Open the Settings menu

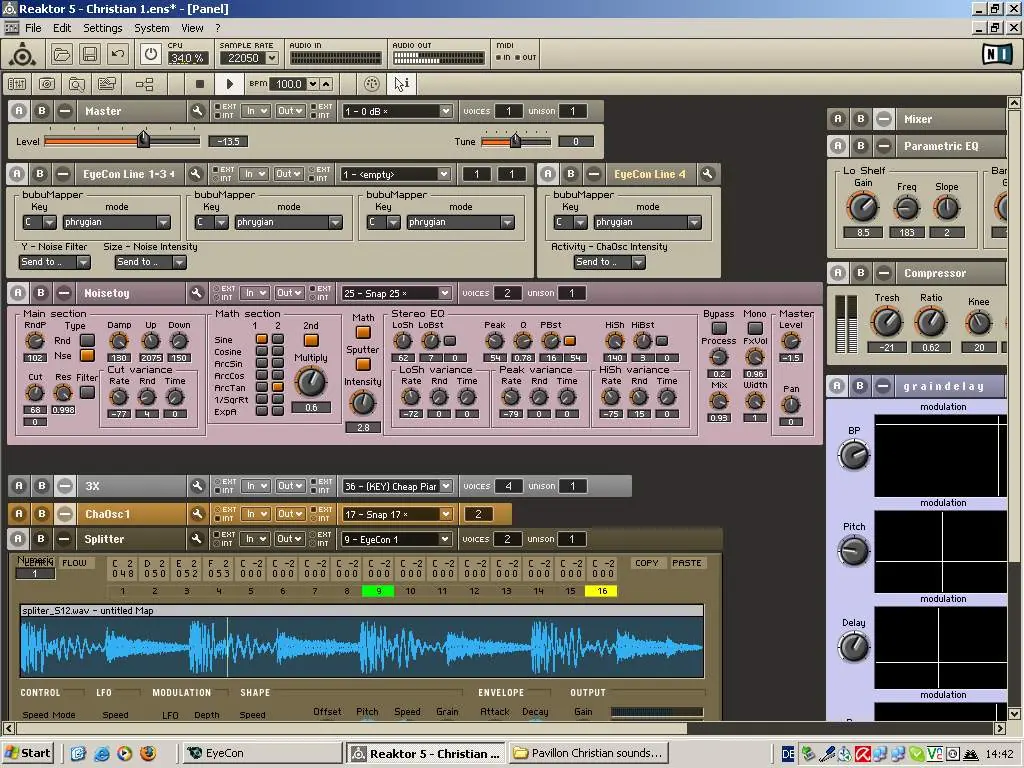pos(103,28)
